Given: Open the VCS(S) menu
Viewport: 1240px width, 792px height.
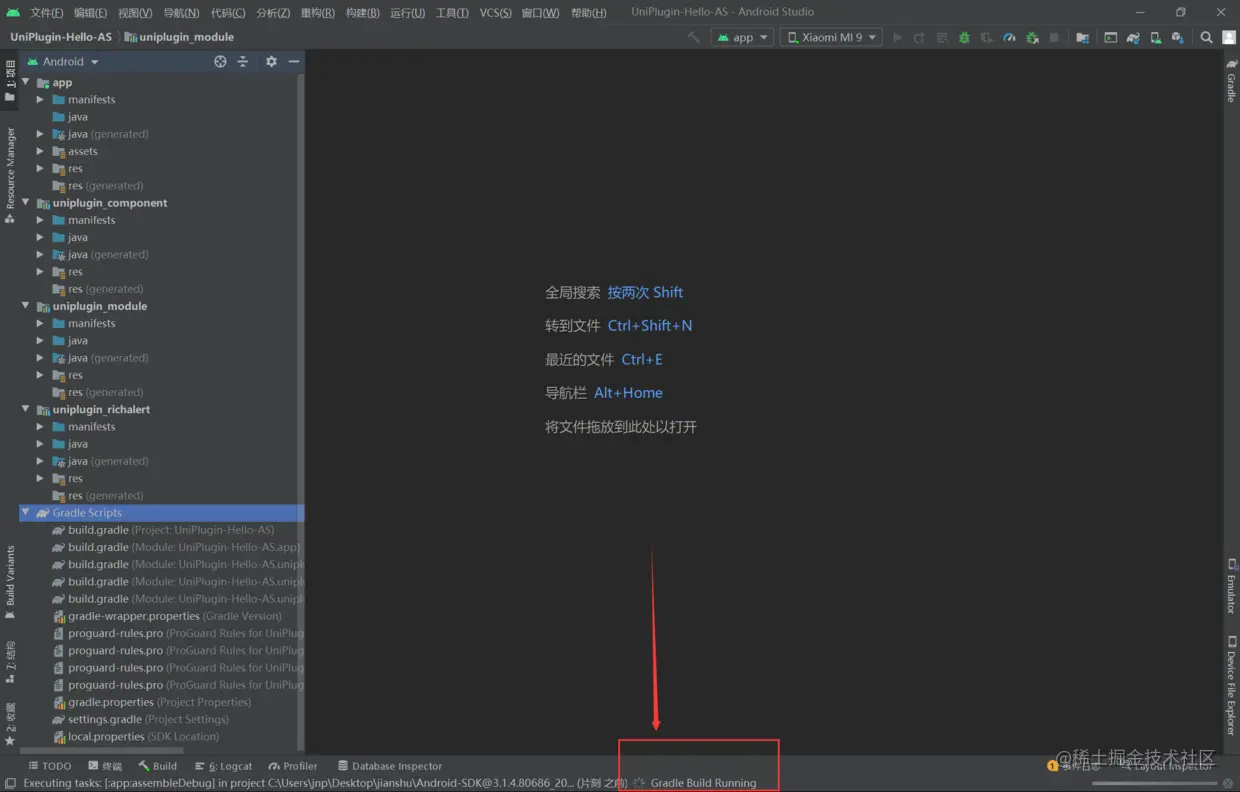Looking at the screenshot, I should [x=495, y=12].
